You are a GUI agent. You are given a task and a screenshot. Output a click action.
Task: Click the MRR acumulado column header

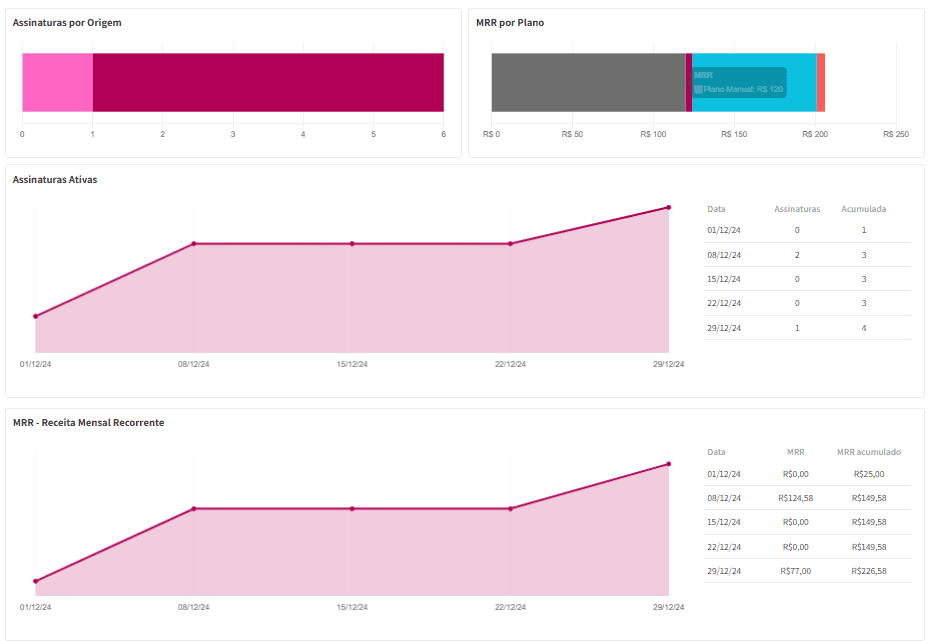[x=869, y=452]
